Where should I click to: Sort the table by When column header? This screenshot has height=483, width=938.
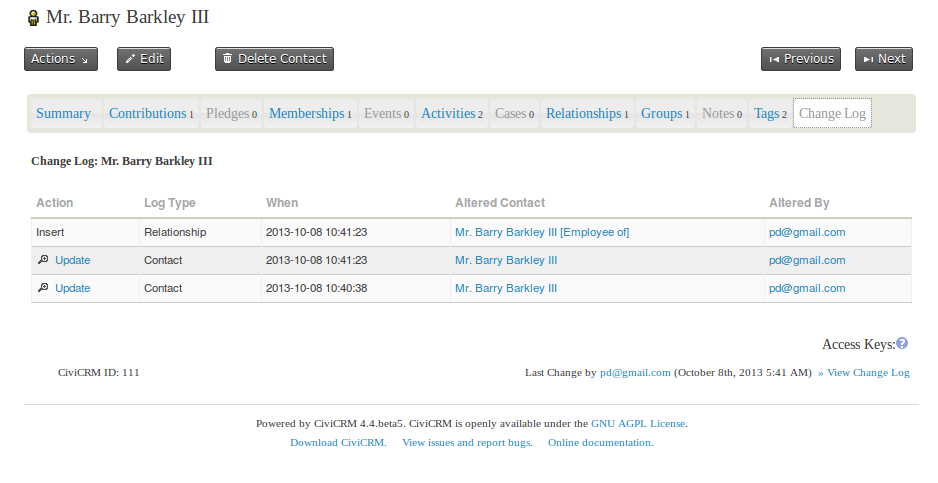click(x=282, y=203)
